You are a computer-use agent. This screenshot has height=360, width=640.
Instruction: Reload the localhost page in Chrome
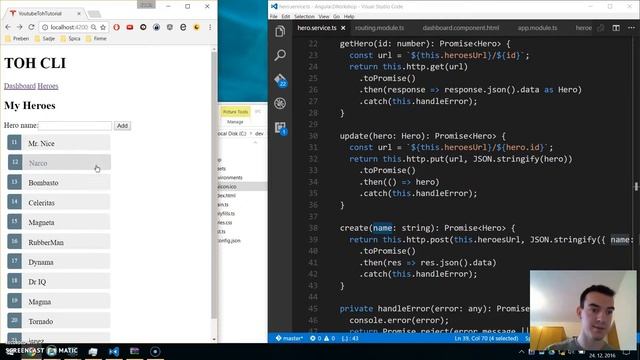(31, 27)
